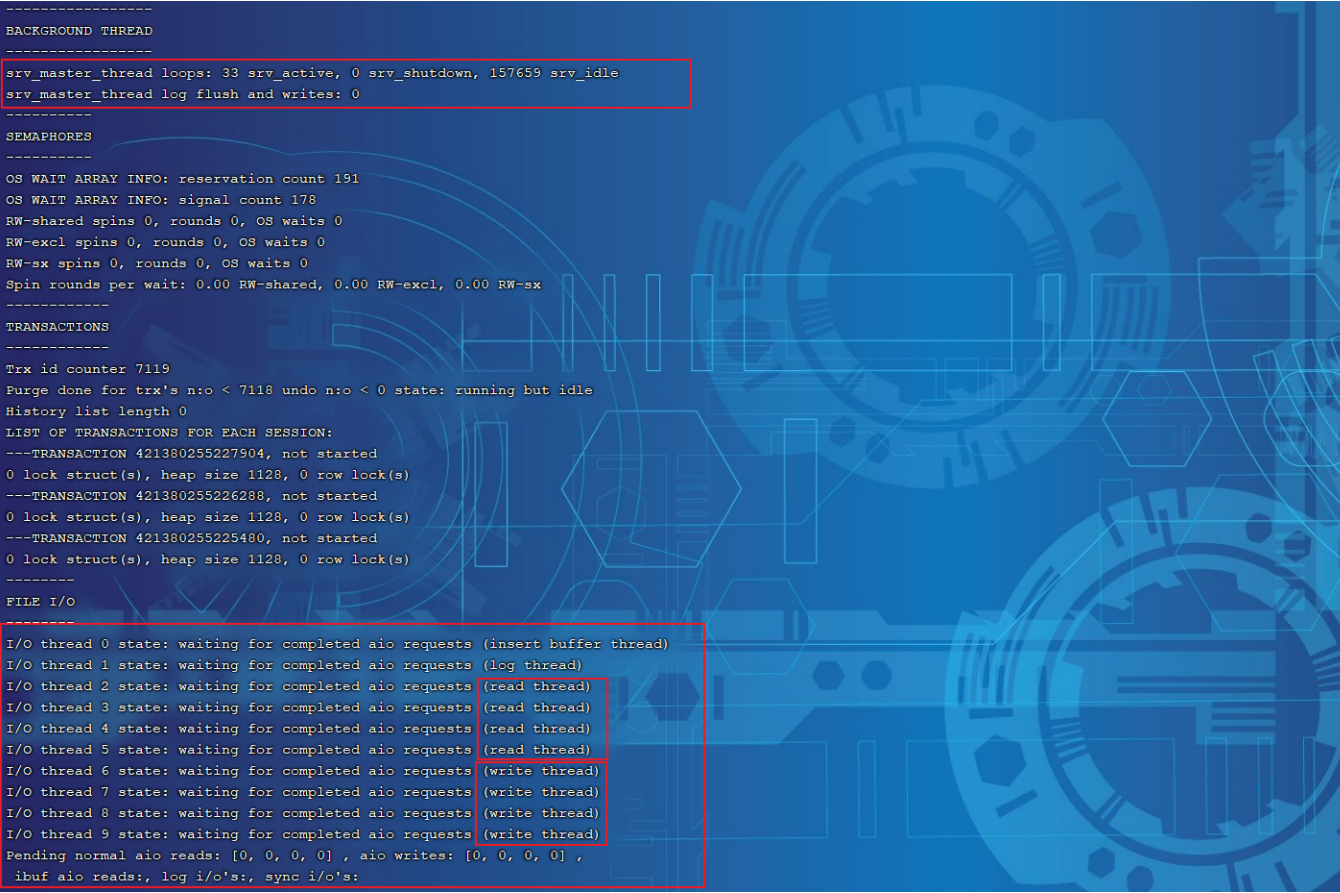The height and width of the screenshot is (893, 1340).
Task: Click I/O thread 9 write thread label
Action: (541, 834)
